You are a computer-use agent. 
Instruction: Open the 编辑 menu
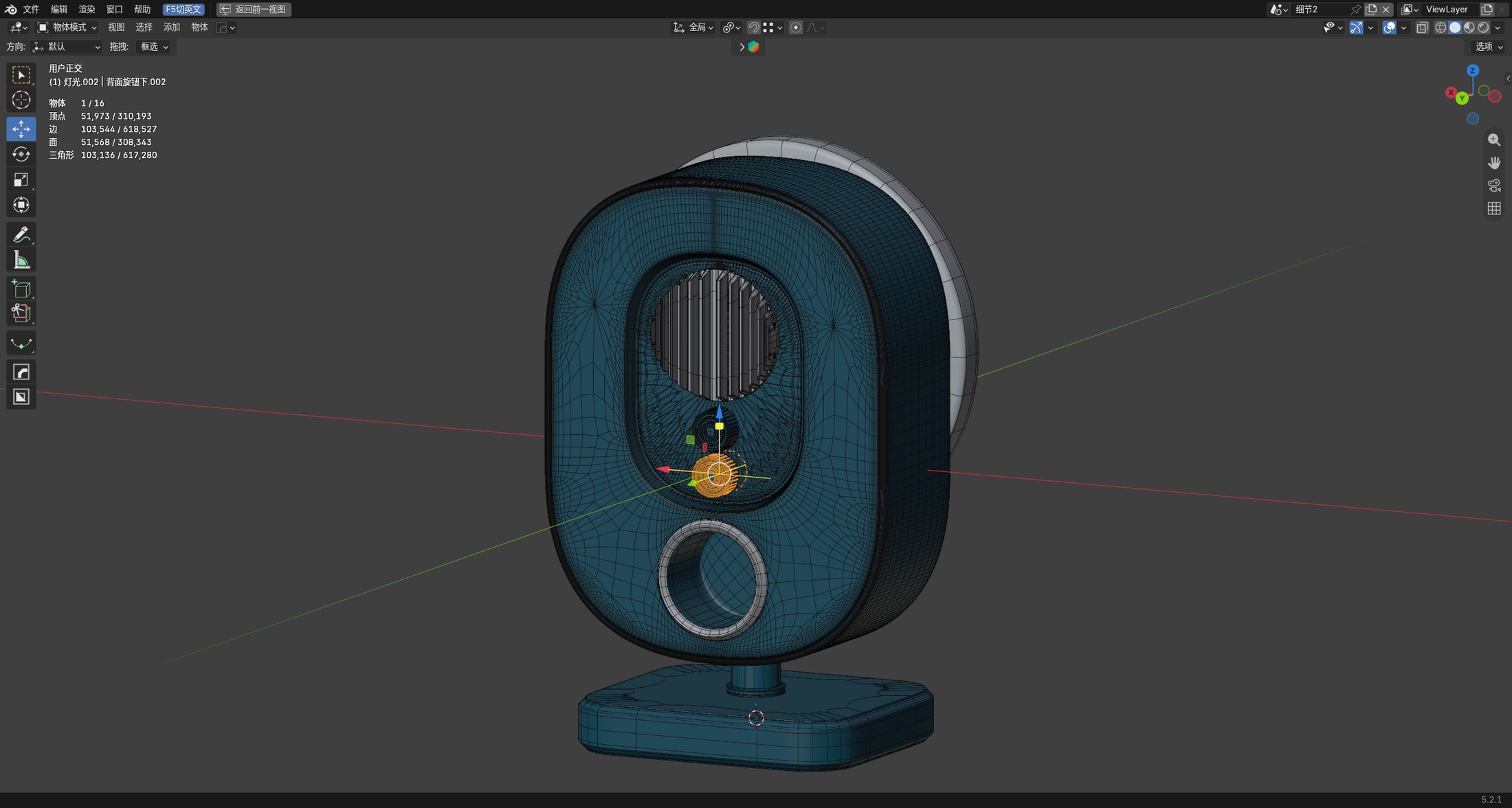click(x=59, y=9)
